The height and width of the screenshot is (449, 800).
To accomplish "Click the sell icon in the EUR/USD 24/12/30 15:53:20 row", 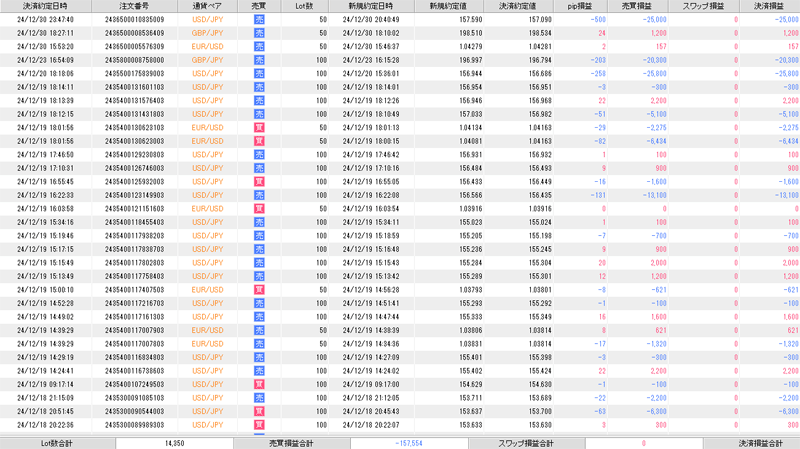I will pyautogui.click(x=259, y=46).
